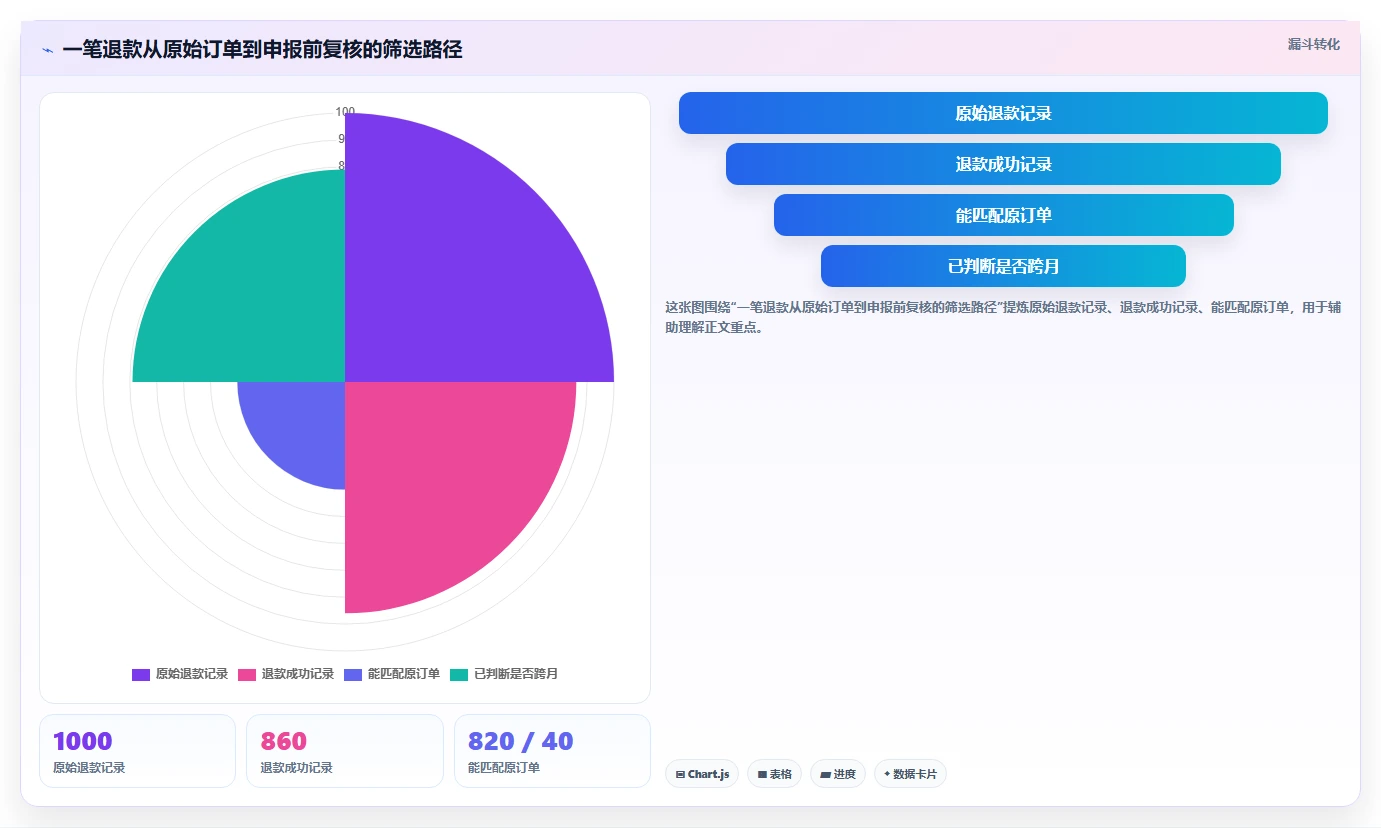Click the 1000 原始退款记录 stat card

click(x=137, y=751)
